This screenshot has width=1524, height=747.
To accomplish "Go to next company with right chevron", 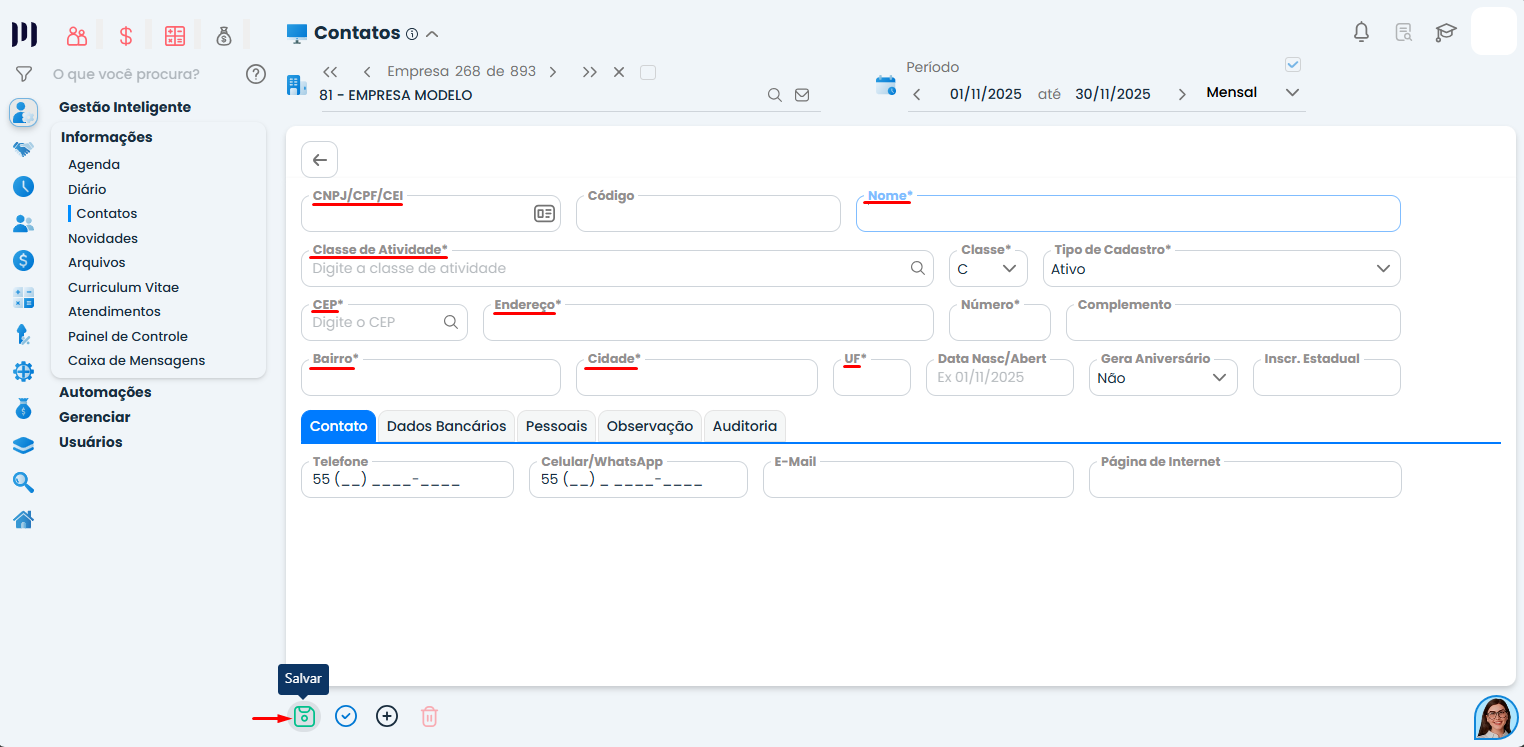I will (x=553, y=72).
